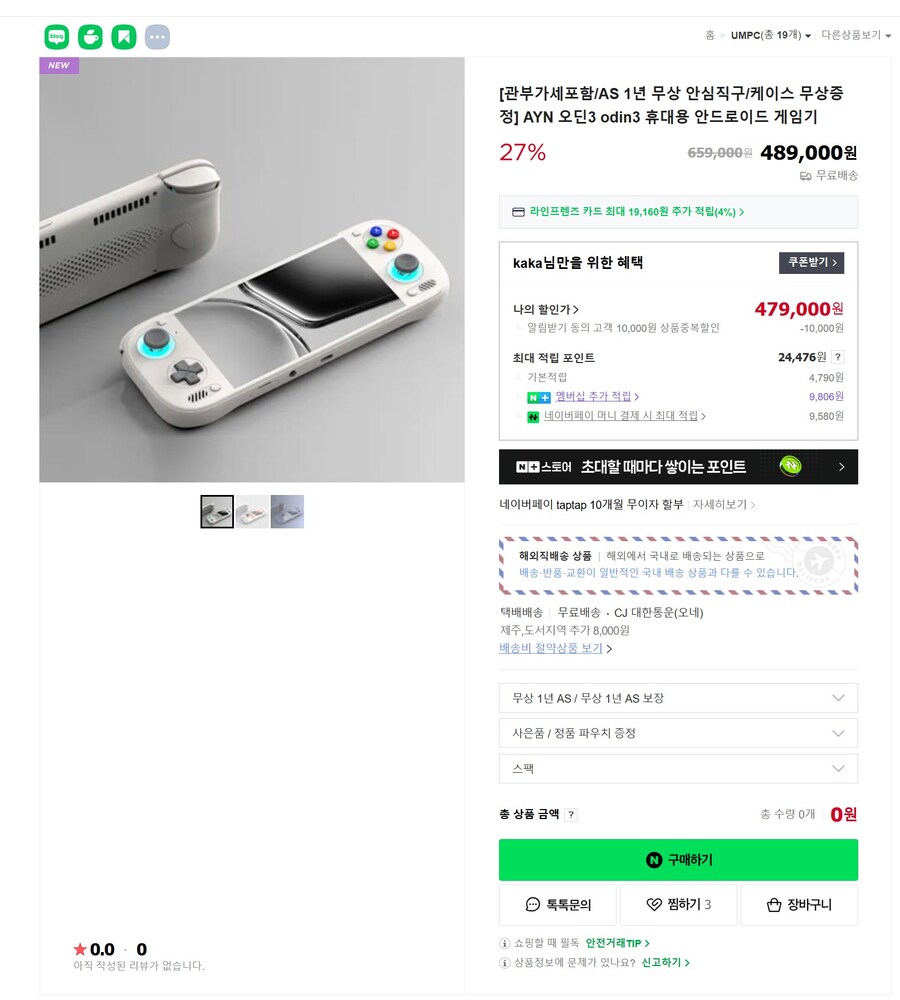This screenshot has height=1000, width=900.
Task: Click the green 구매하기 button
Action: (x=678, y=860)
